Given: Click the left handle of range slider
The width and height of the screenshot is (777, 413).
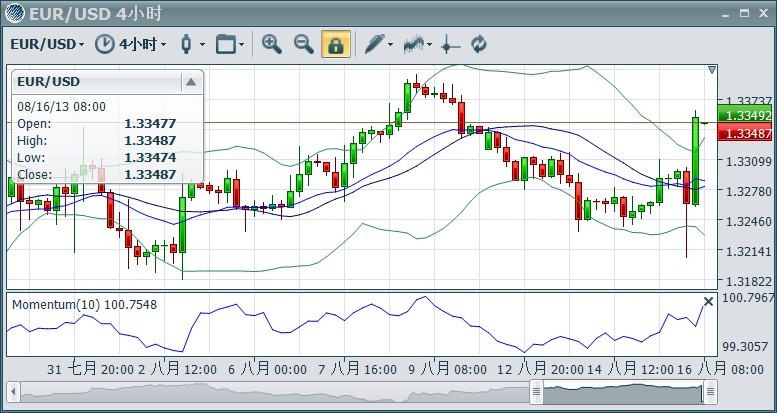Looking at the screenshot, I should click(x=536, y=392).
